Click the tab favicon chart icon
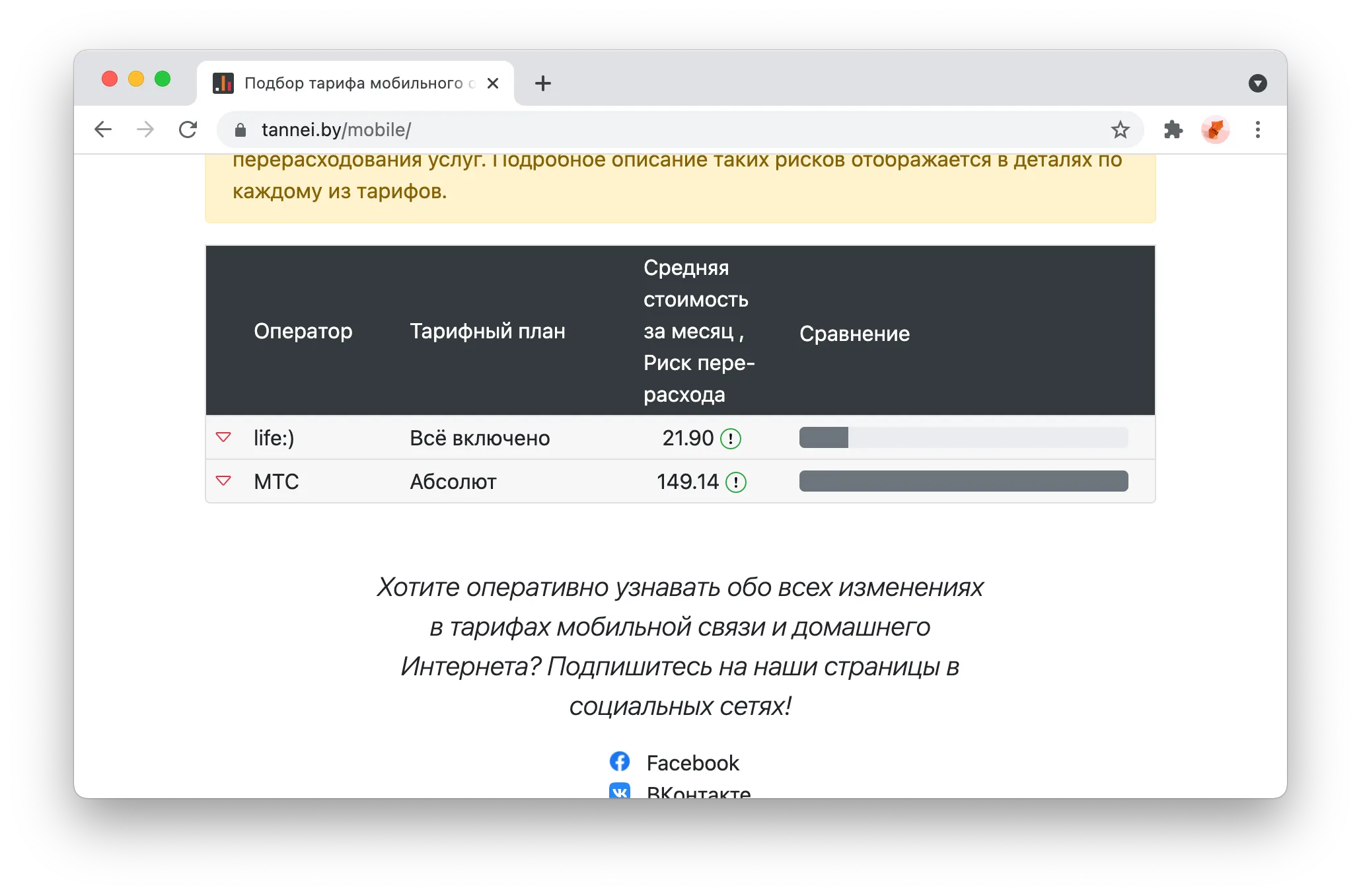 [x=223, y=83]
